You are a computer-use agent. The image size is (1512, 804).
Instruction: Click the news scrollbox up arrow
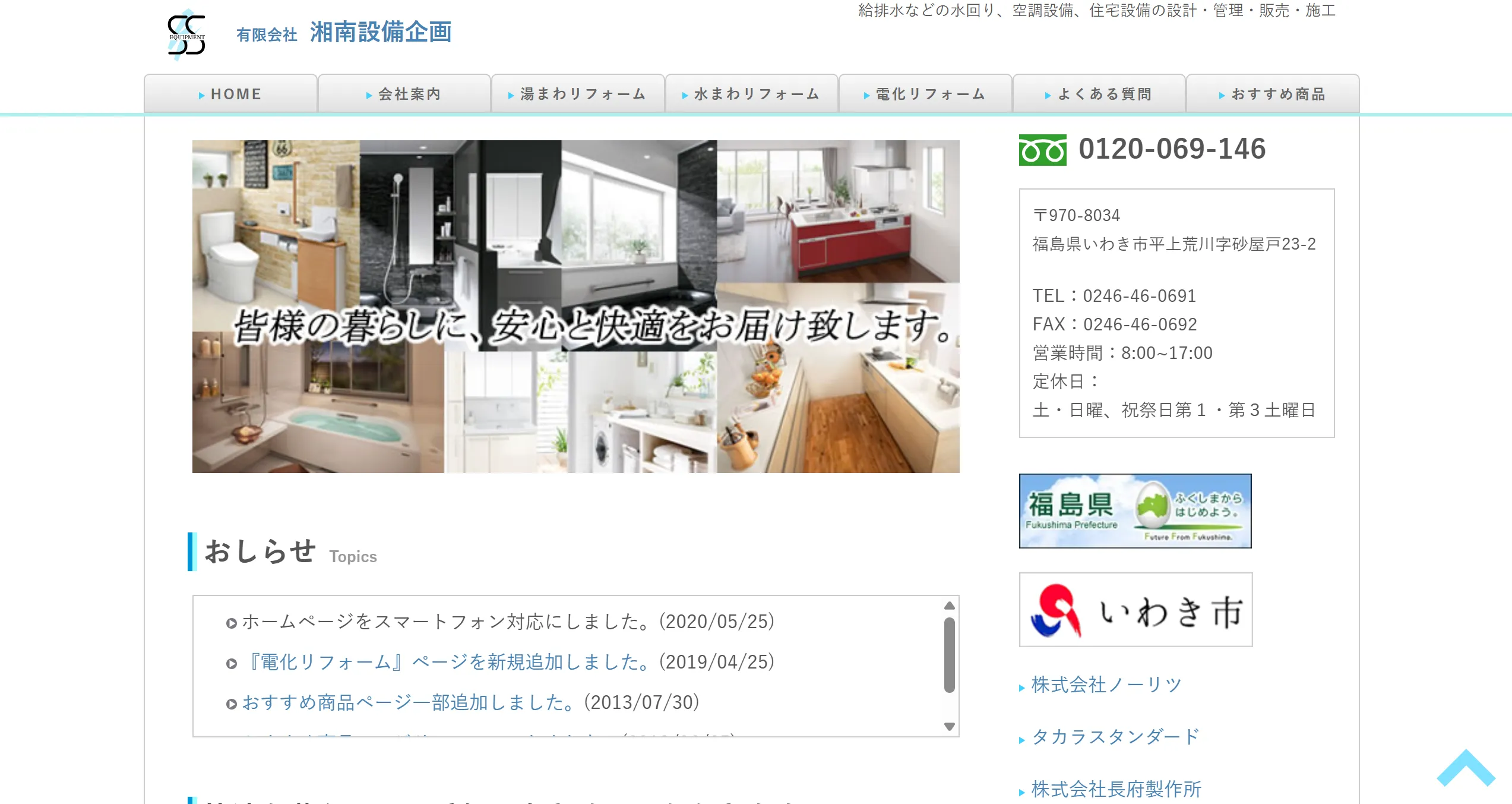point(949,606)
